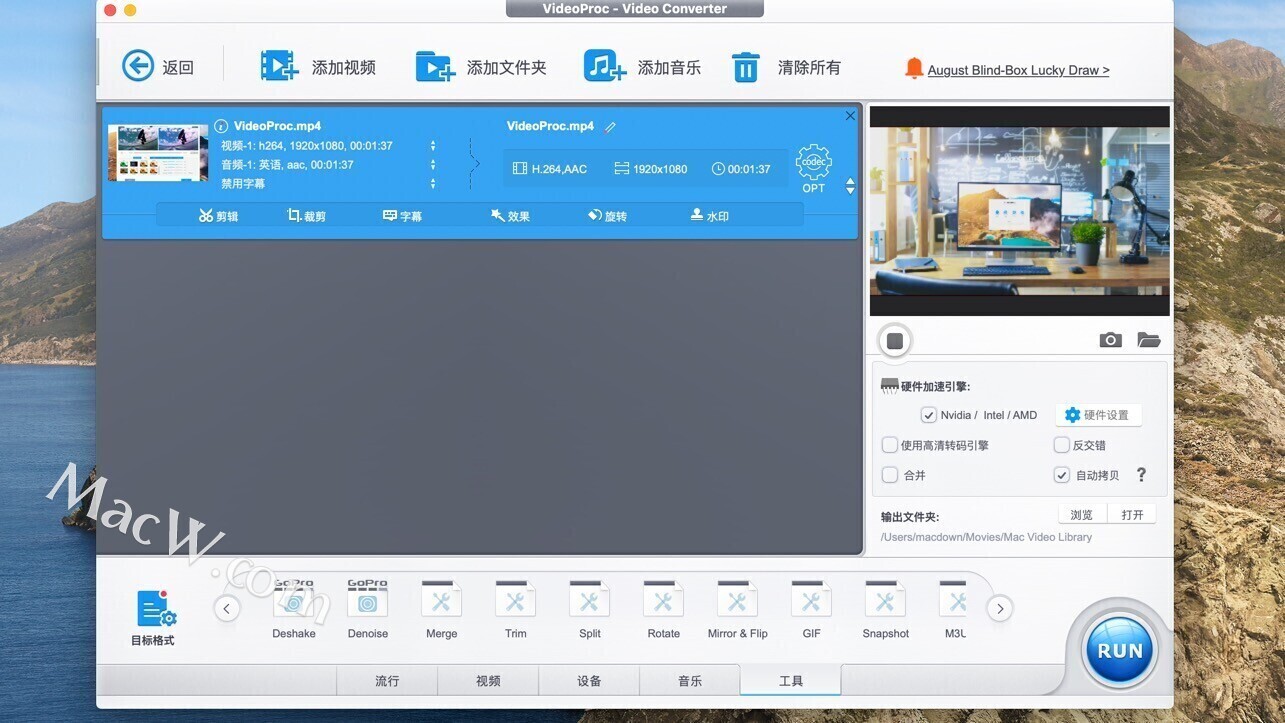Click the 浏览 browse button
Screen dimensions: 1285x723
[1082, 515]
